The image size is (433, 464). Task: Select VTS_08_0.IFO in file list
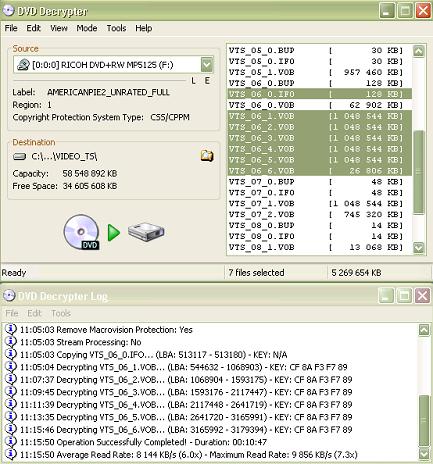coord(319,236)
